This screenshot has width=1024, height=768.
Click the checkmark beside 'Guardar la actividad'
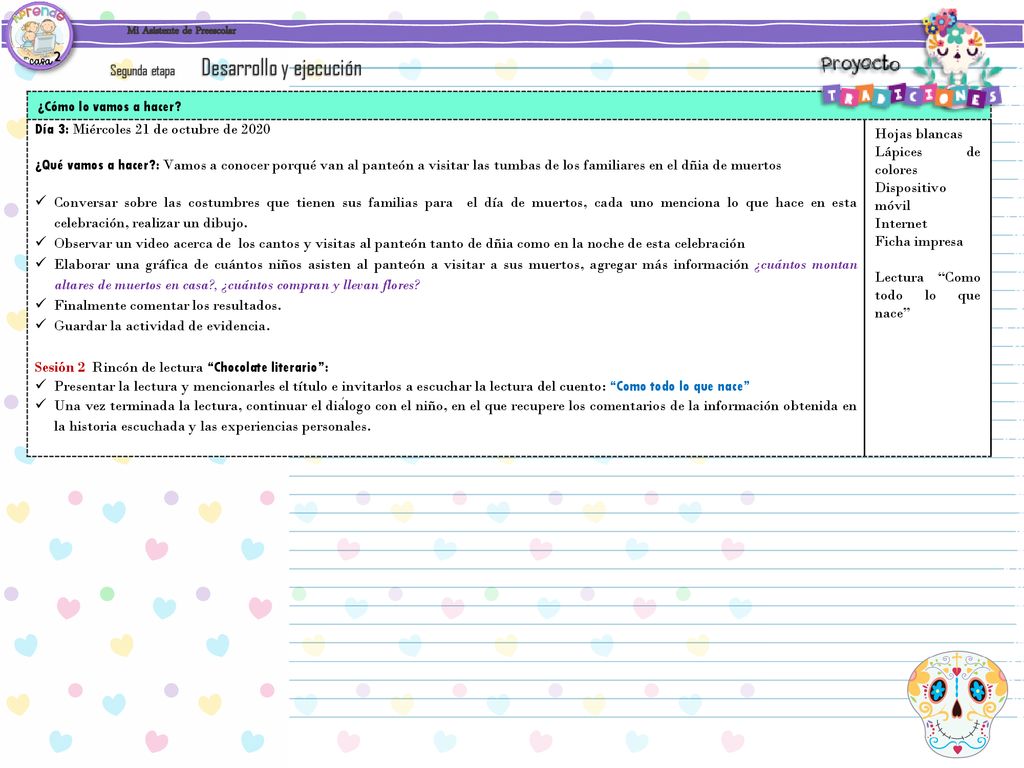click(x=41, y=324)
